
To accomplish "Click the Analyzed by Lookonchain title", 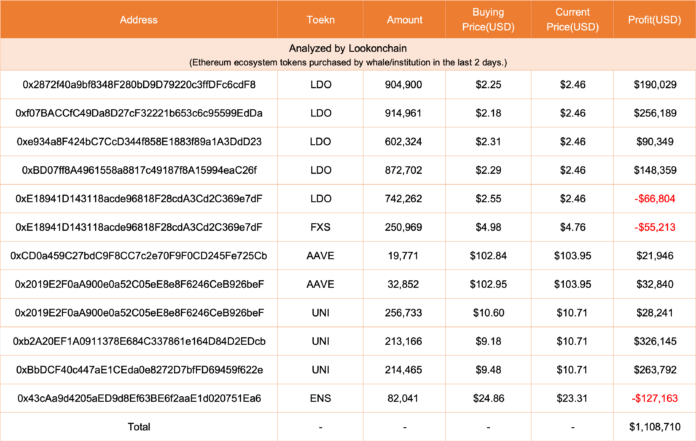I will pos(348,48).
